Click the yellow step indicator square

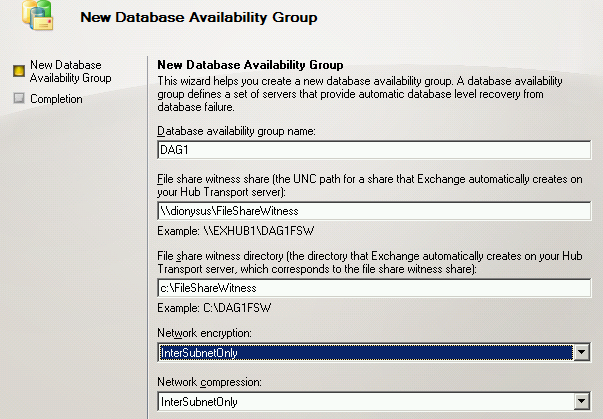17,71
